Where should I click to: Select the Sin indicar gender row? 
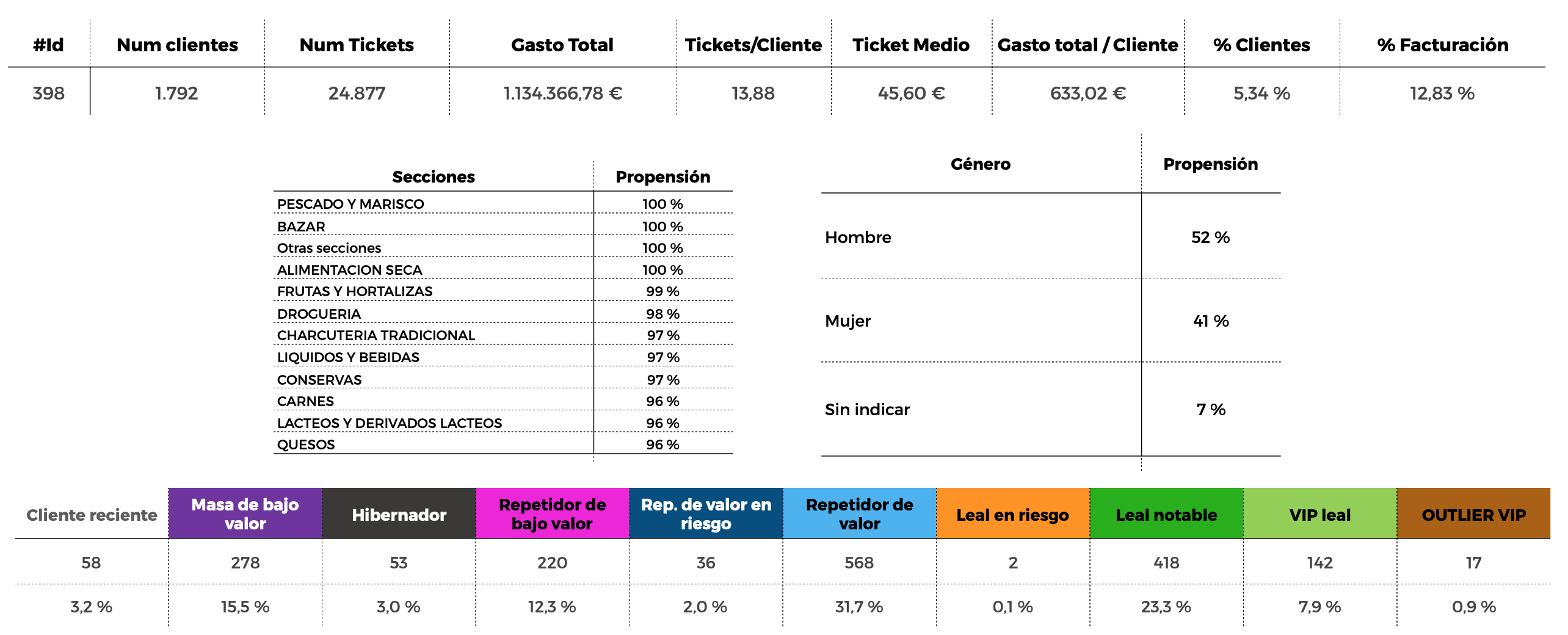pyautogui.click(x=867, y=409)
